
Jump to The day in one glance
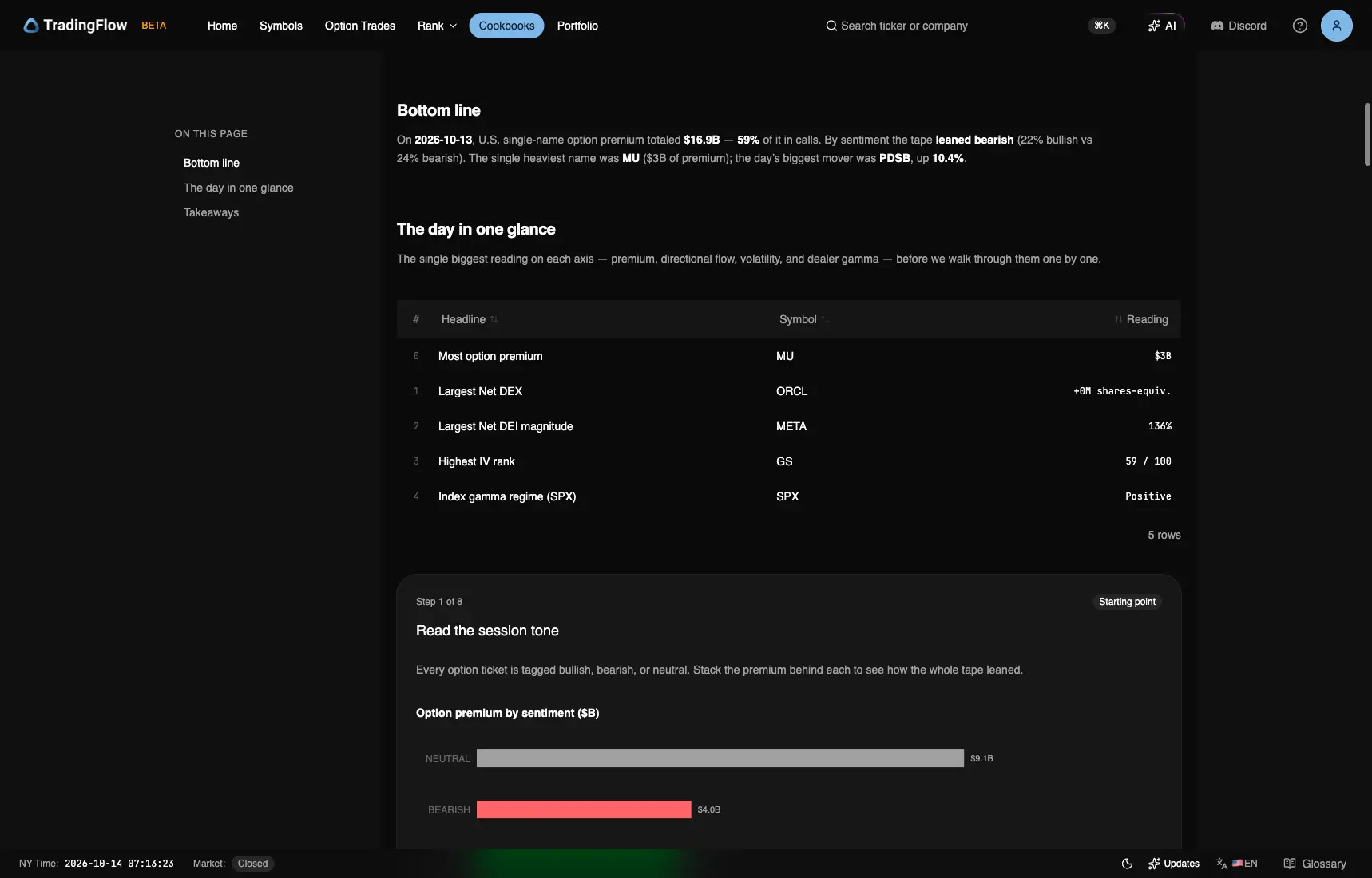pyautogui.click(x=239, y=188)
